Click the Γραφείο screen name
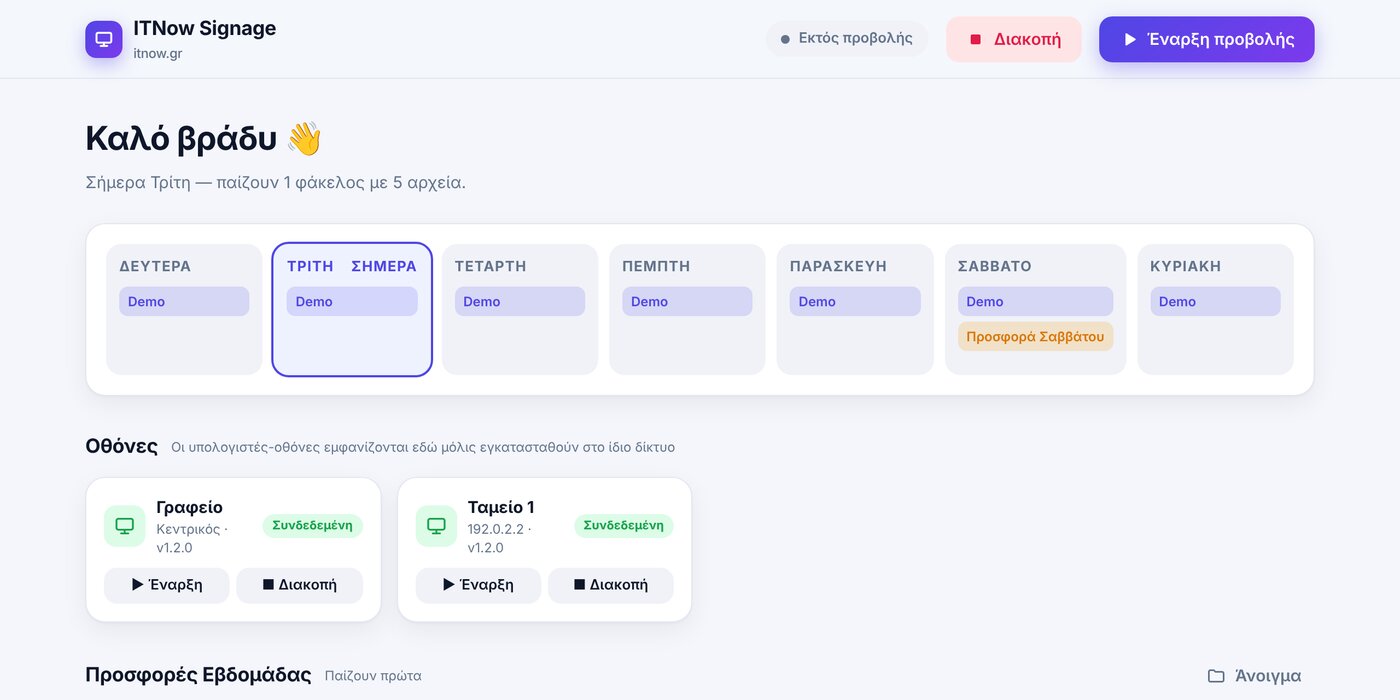 point(190,507)
